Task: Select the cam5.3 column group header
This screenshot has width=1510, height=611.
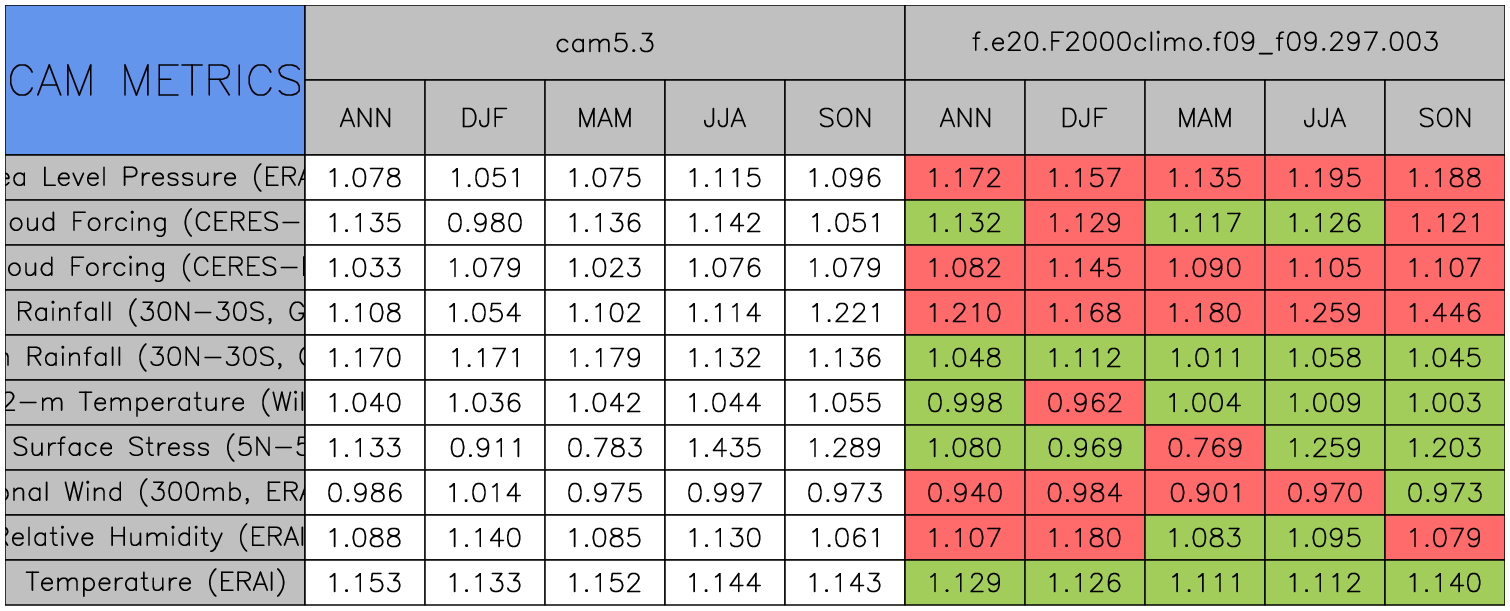Action: coord(604,42)
